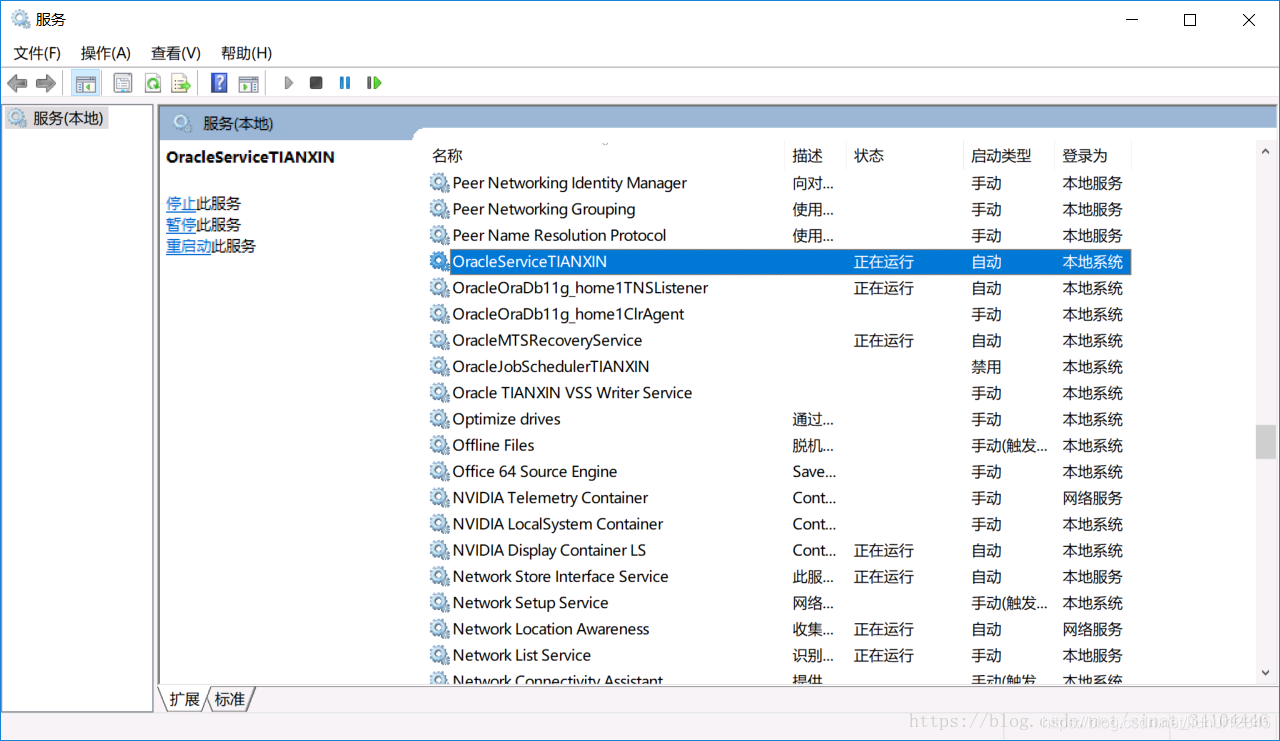Click 网络服务 login of NVIDIA Telemetry Container
Viewport: 1280px width, 741px height.
1092,498
